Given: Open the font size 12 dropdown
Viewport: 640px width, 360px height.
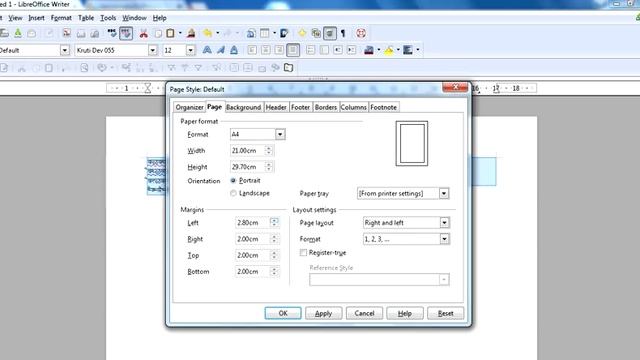Looking at the screenshot, I should pyautogui.click(x=190, y=50).
